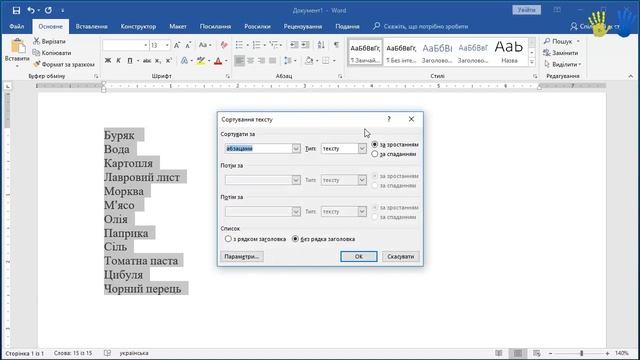This screenshot has width=640, height=360.
Task: Open dialog help with the question mark
Action: (389, 119)
